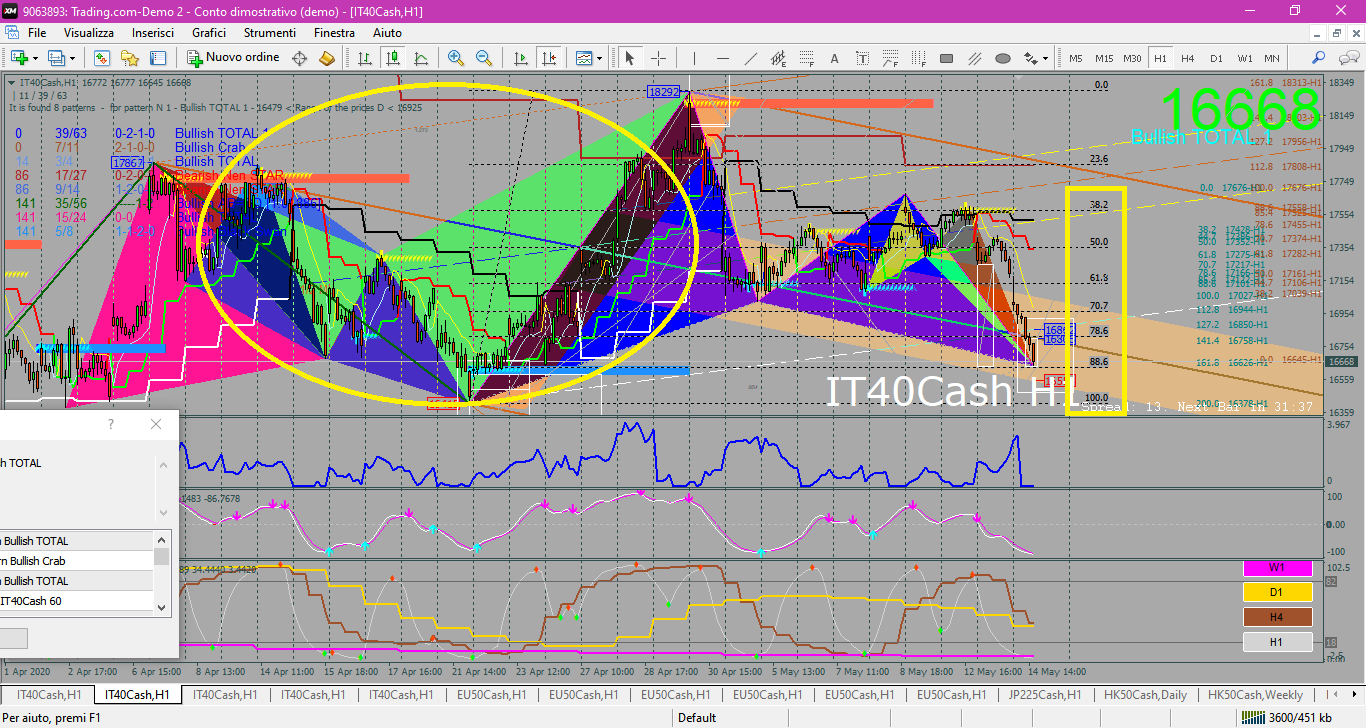Viewport: 1366px width, 728px height.
Task: Switch to the HK50Cash,Weekly chart tab
Action: (x=1255, y=694)
